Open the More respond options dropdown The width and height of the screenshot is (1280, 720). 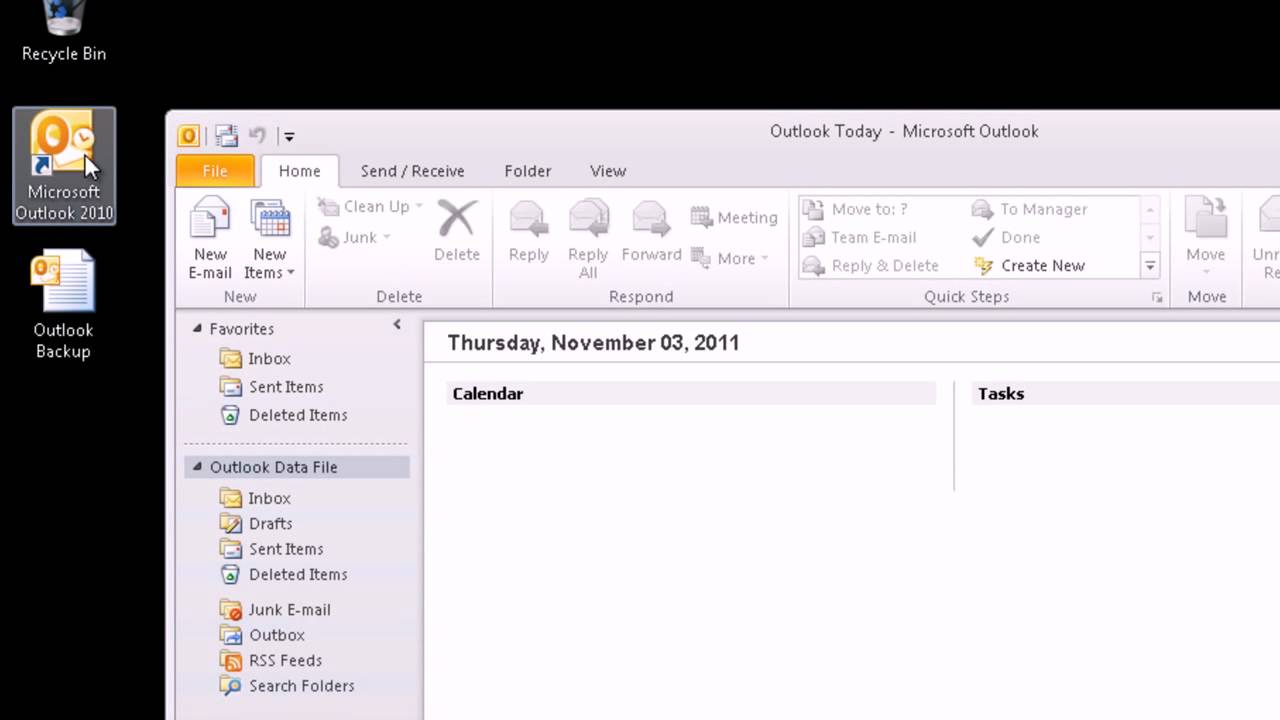click(730, 258)
